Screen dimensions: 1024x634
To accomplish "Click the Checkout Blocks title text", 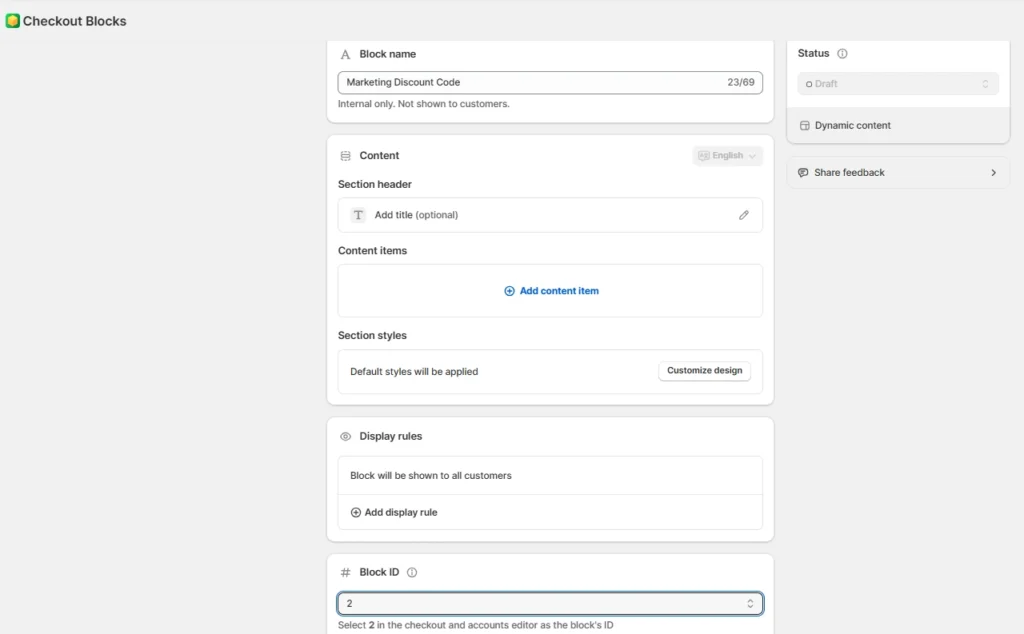I will pyautogui.click(x=75, y=21).
